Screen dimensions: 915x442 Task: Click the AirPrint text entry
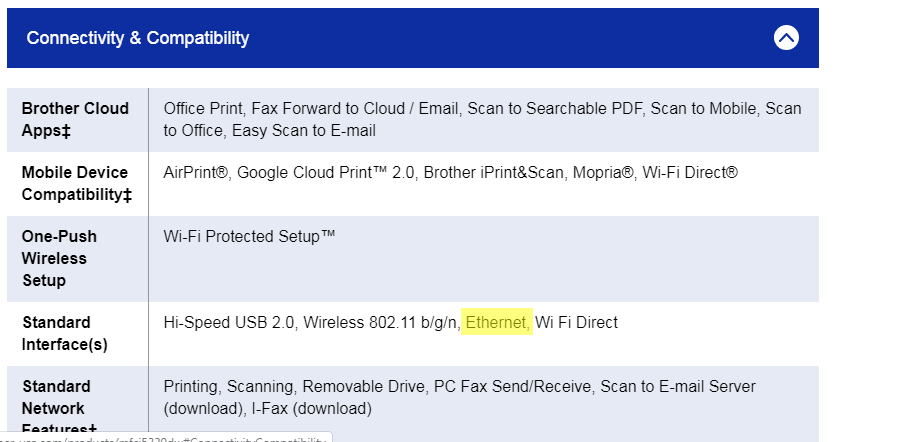(195, 172)
